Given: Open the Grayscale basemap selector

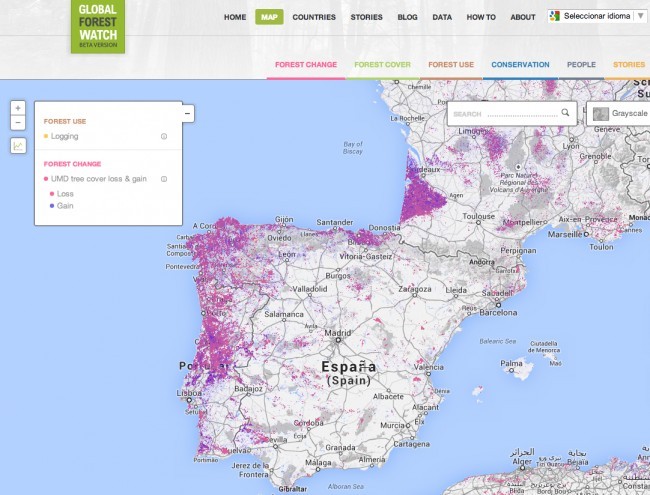Looking at the screenshot, I should [x=618, y=114].
